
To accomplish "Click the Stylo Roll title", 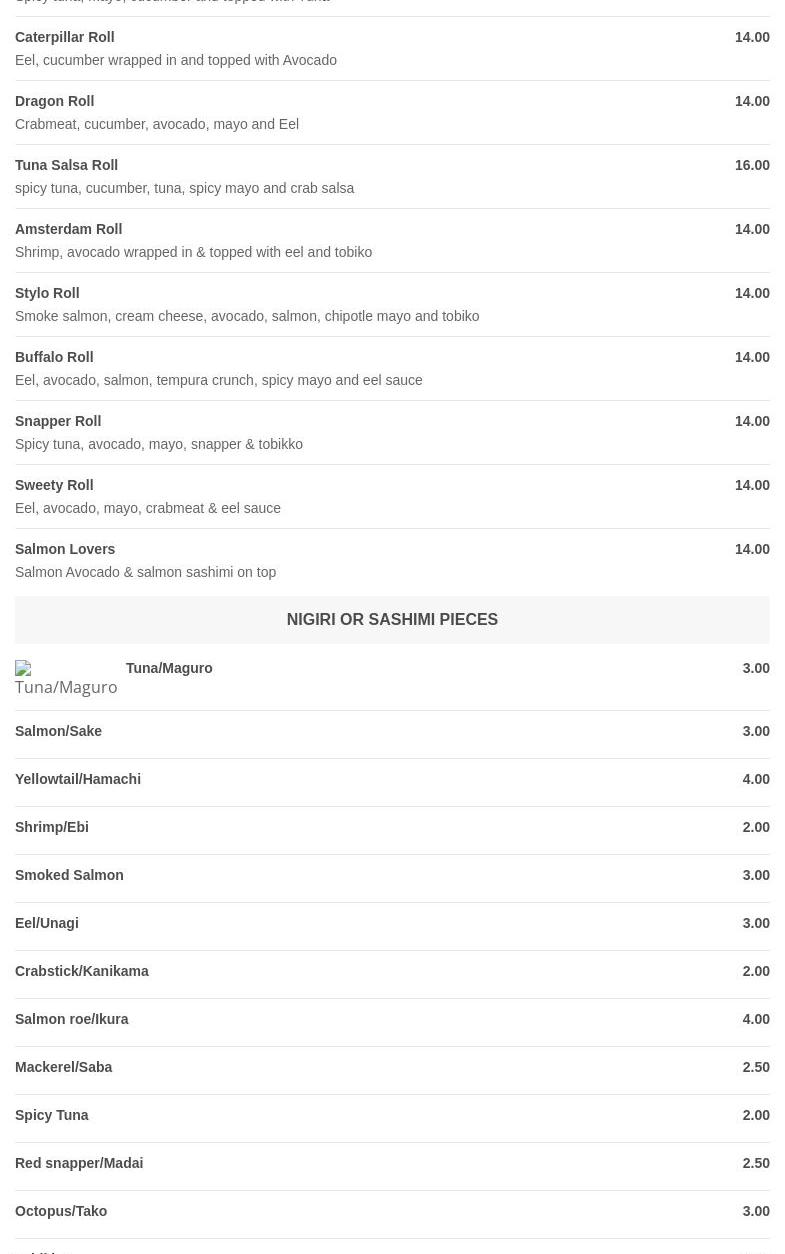I will (47, 293).
